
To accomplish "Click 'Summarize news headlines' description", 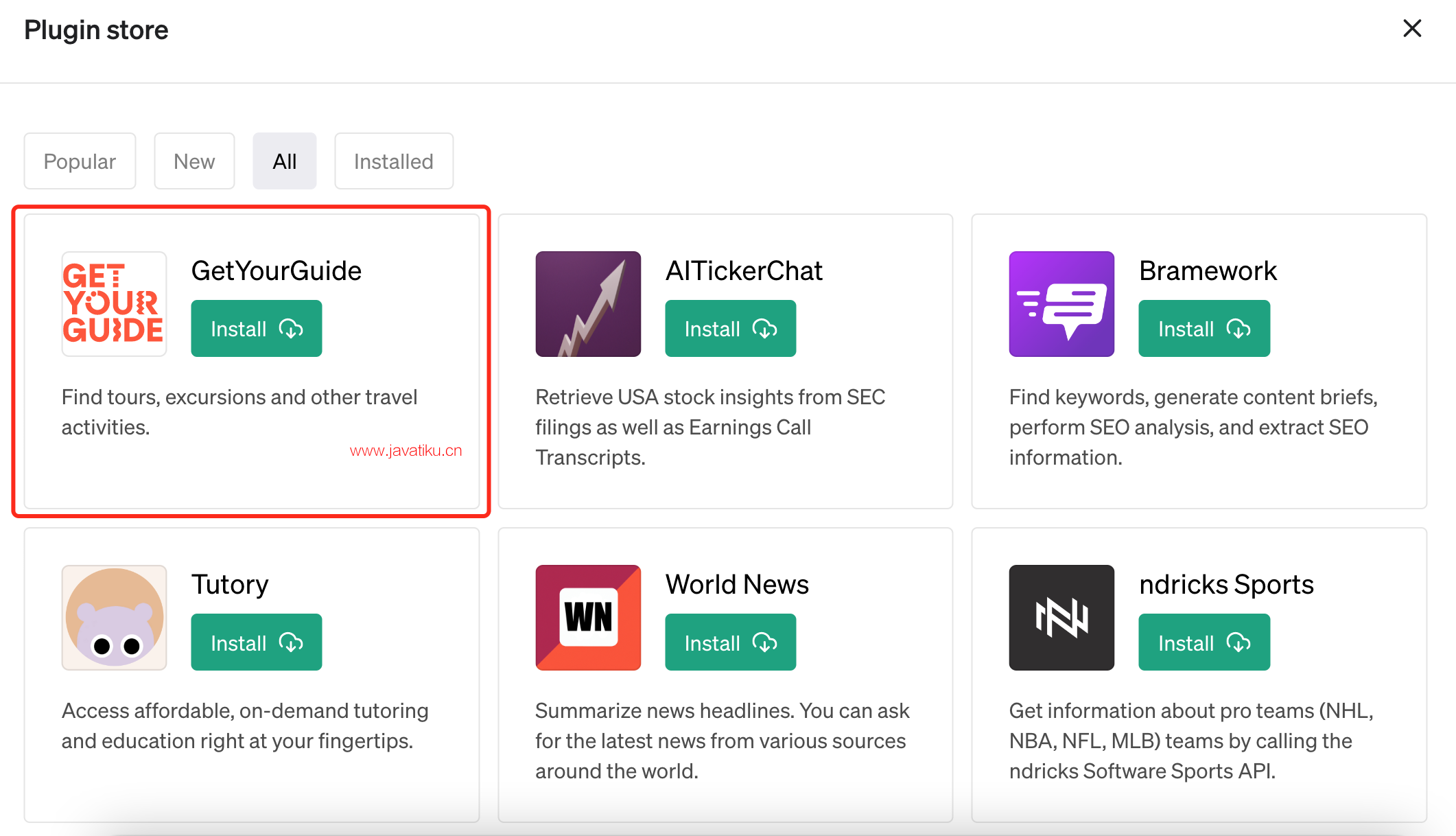I will tap(723, 741).
